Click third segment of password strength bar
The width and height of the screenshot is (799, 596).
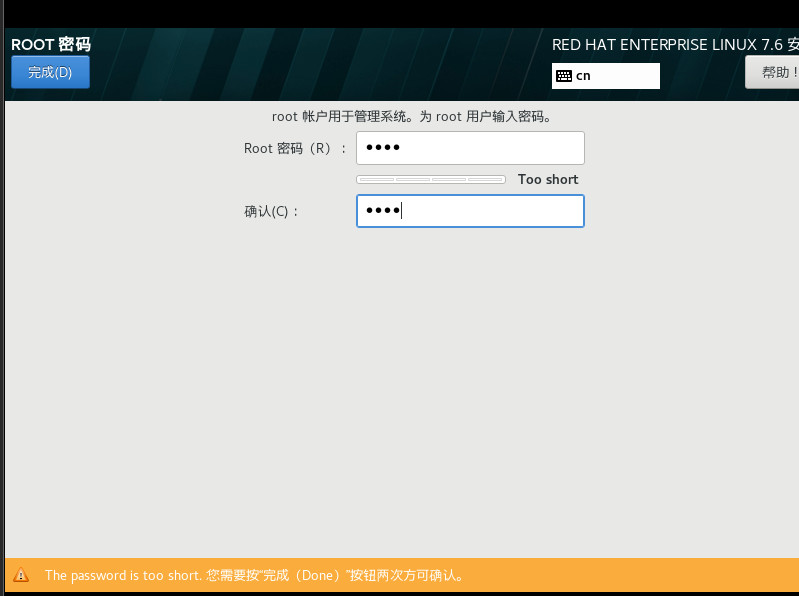click(449, 180)
